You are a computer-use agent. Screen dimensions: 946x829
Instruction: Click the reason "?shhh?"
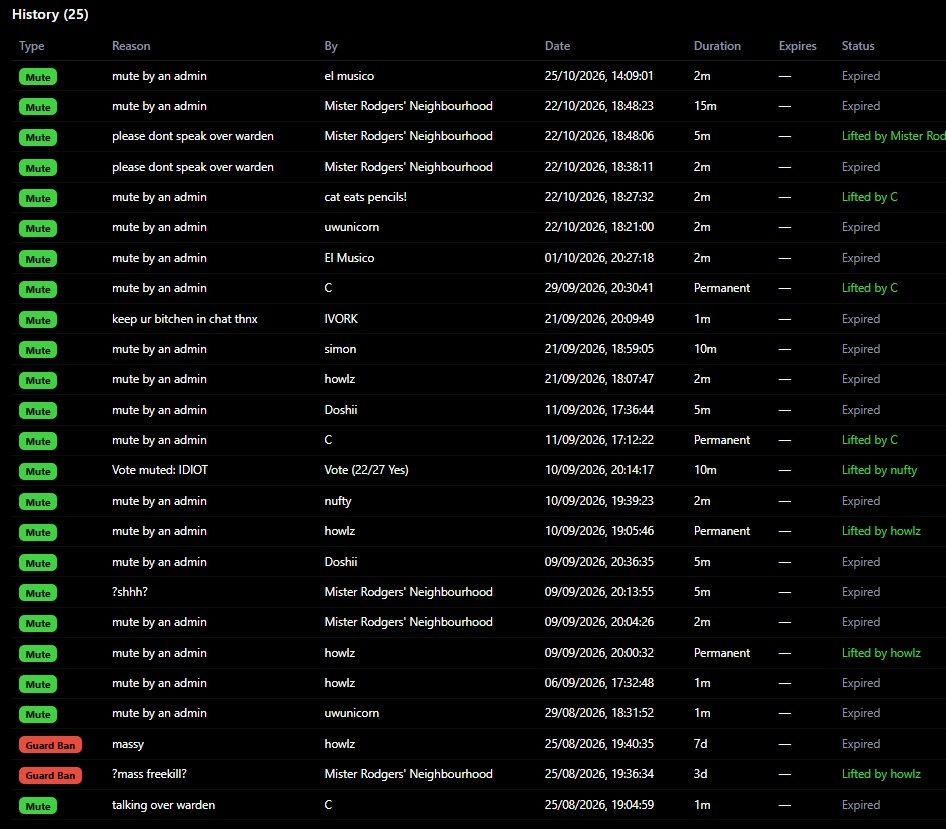pos(130,592)
